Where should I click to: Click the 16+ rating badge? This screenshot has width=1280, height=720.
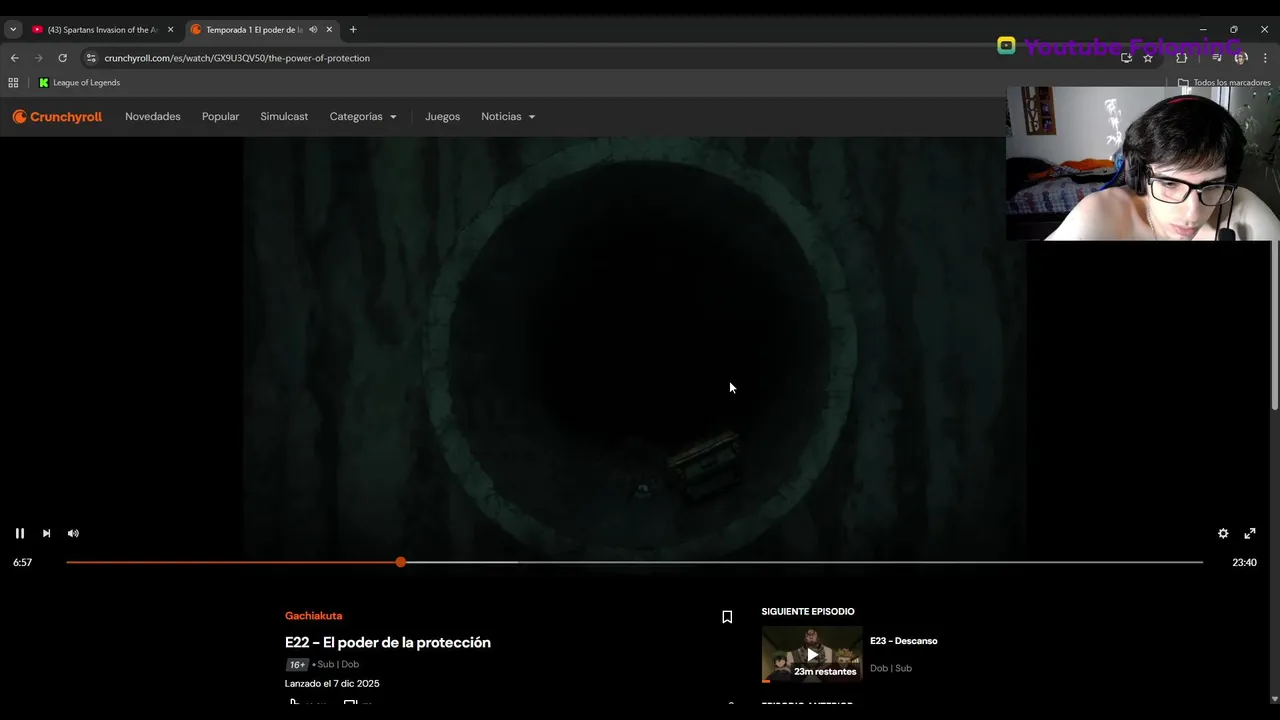pos(297,665)
